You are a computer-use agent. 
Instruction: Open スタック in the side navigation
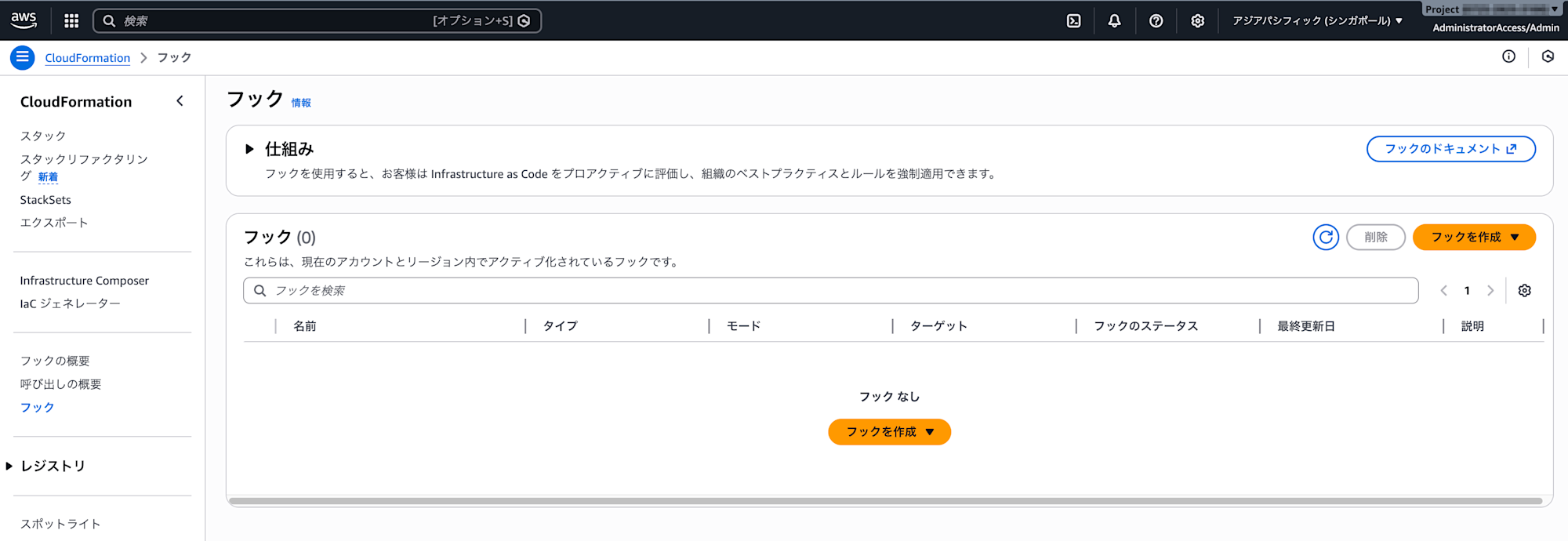pos(43,136)
